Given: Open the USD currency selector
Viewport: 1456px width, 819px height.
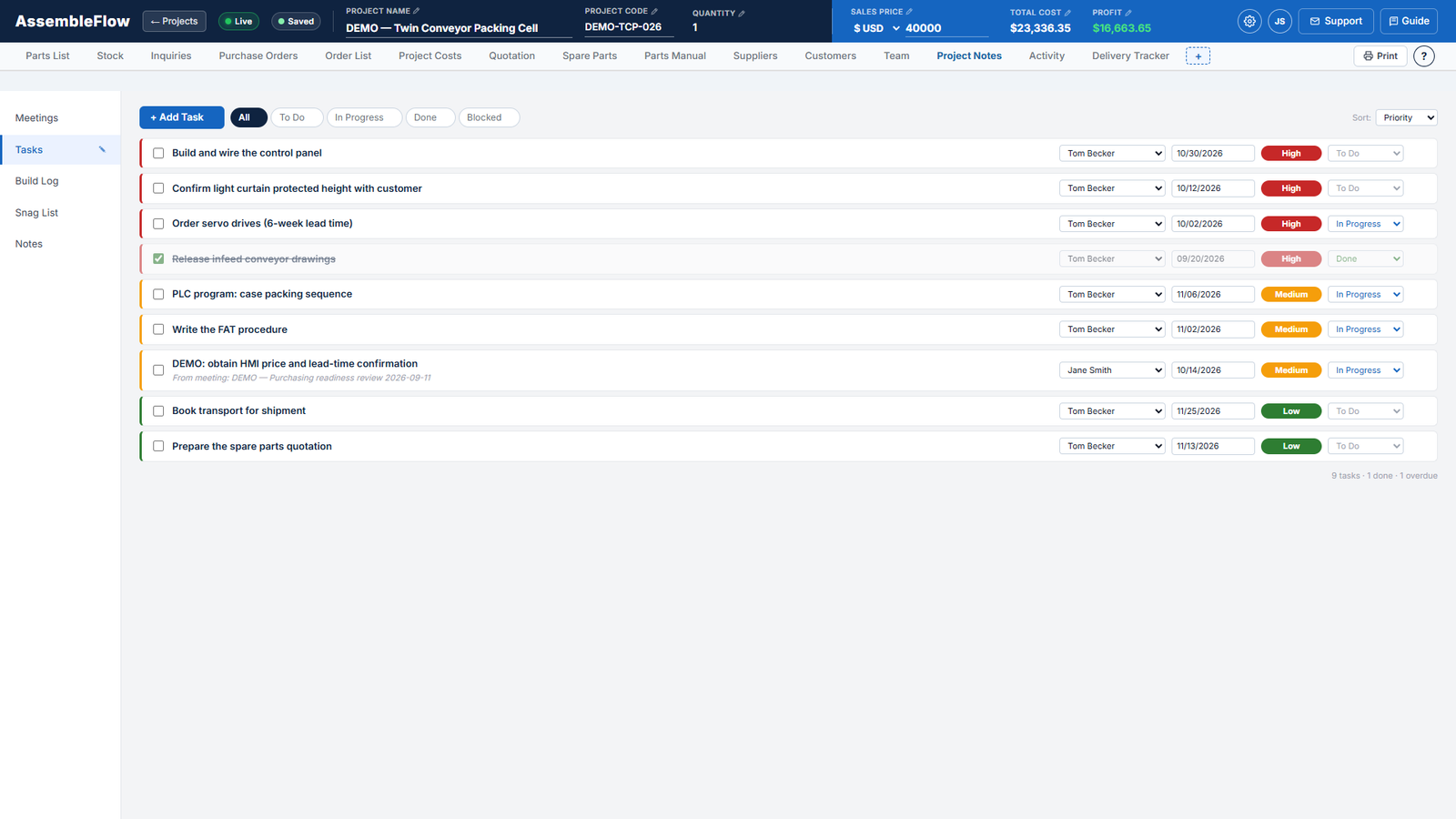Looking at the screenshot, I should (x=876, y=28).
